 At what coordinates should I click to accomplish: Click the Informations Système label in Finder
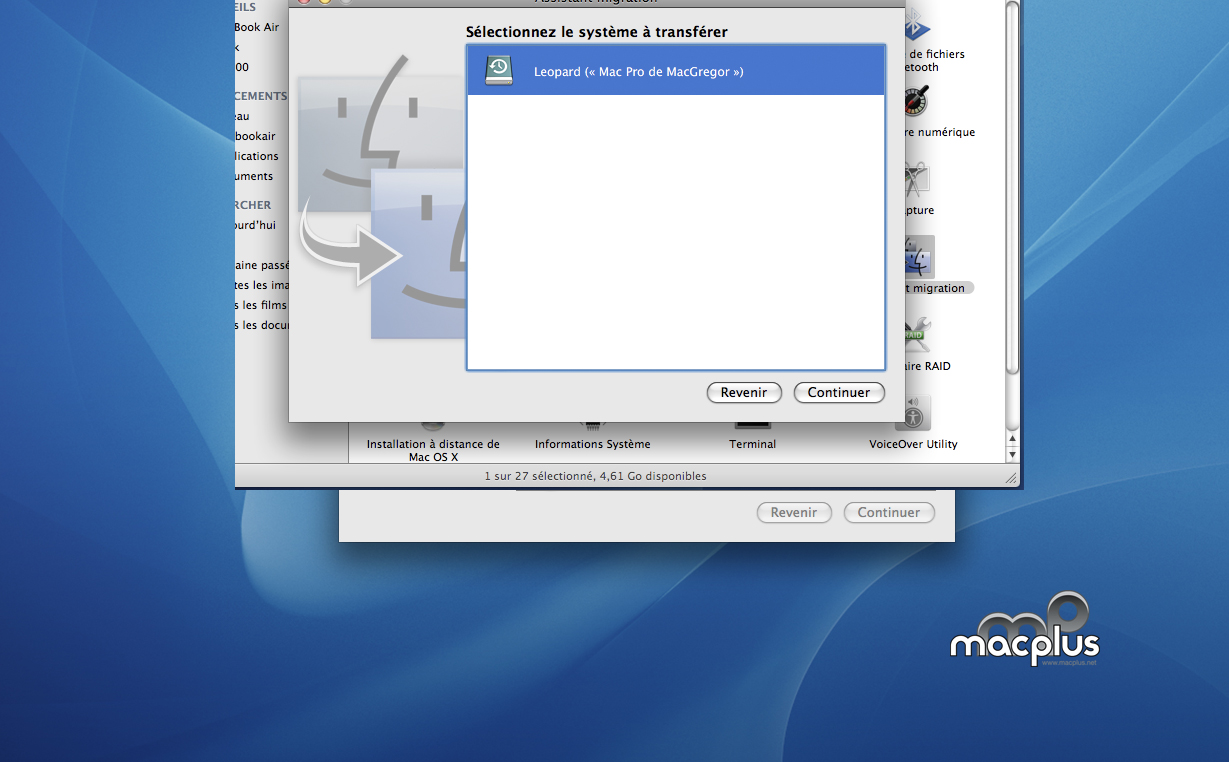point(592,444)
